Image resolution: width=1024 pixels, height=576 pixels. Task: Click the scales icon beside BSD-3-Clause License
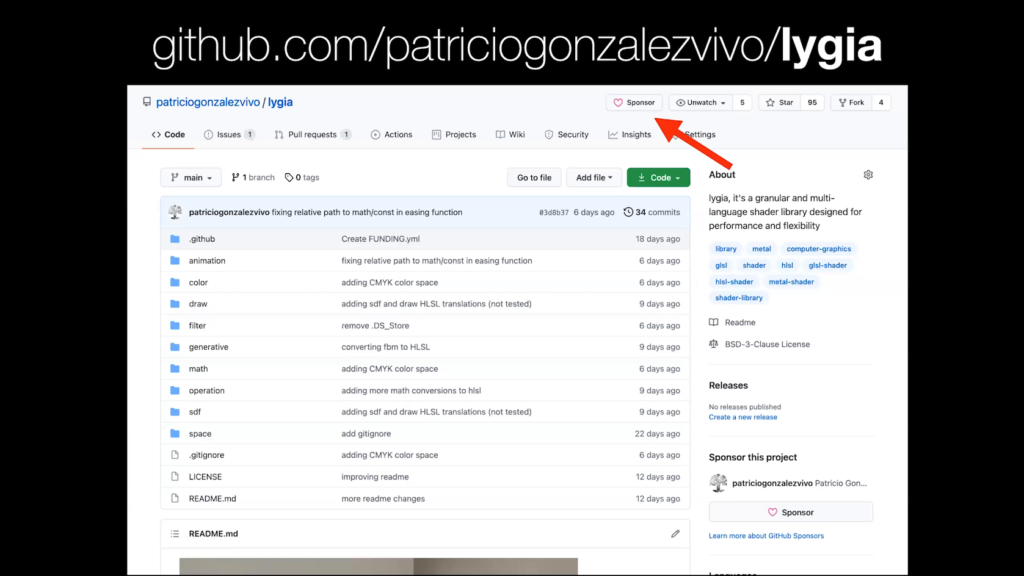[x=714, y=344]
